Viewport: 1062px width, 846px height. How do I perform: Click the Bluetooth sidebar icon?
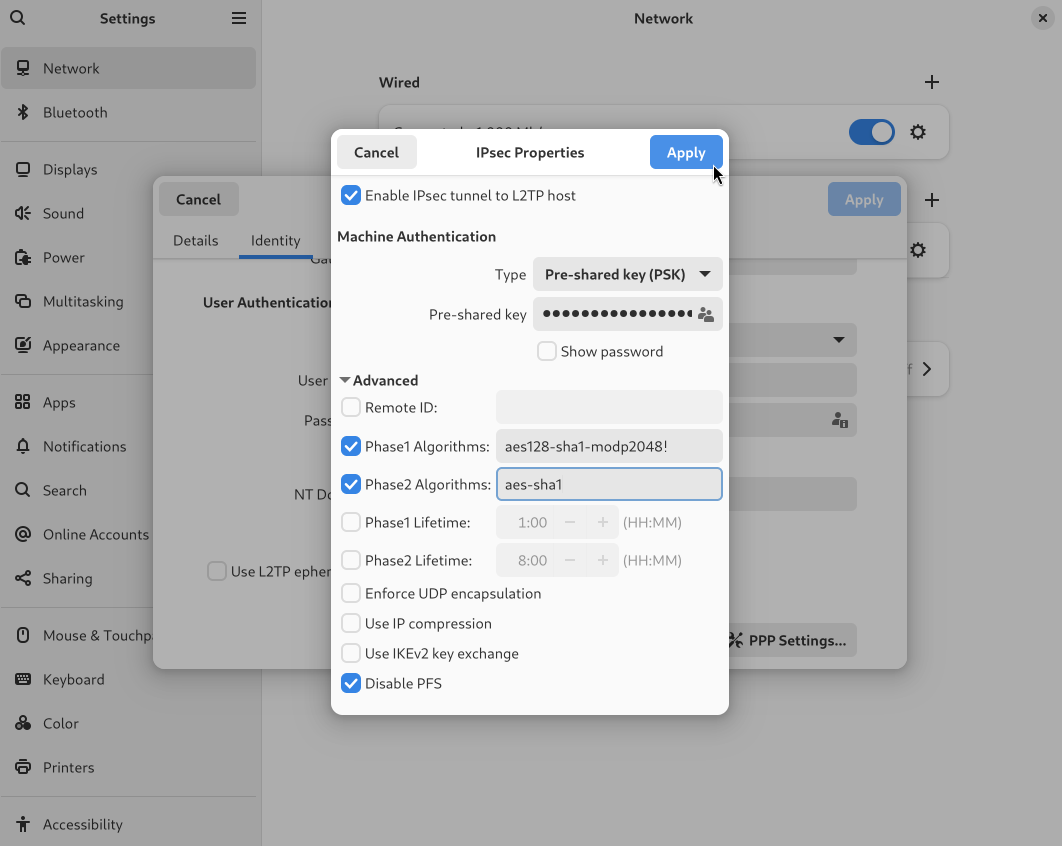23,112
